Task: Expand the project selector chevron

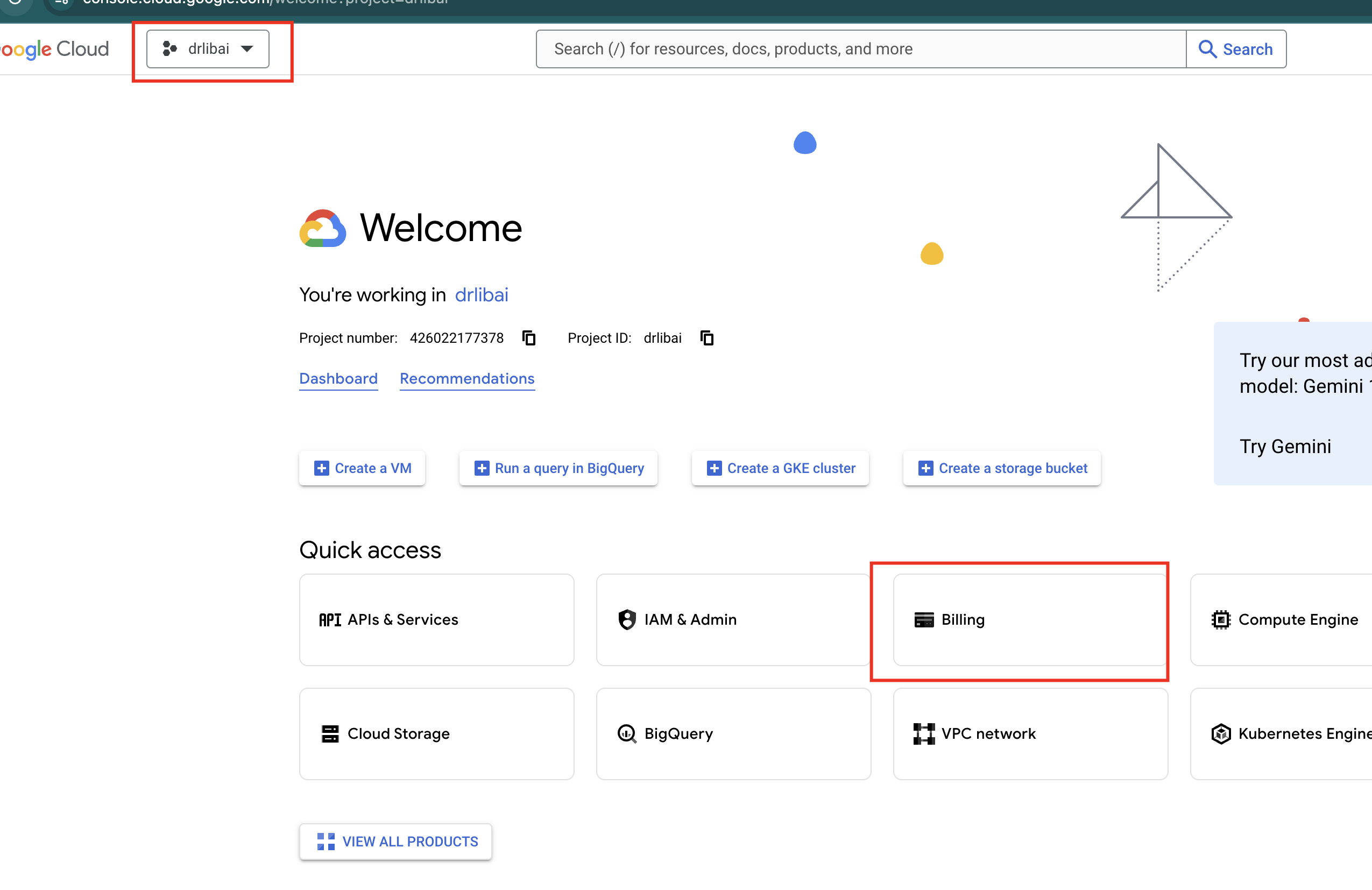Action: (x=248, y=49)
